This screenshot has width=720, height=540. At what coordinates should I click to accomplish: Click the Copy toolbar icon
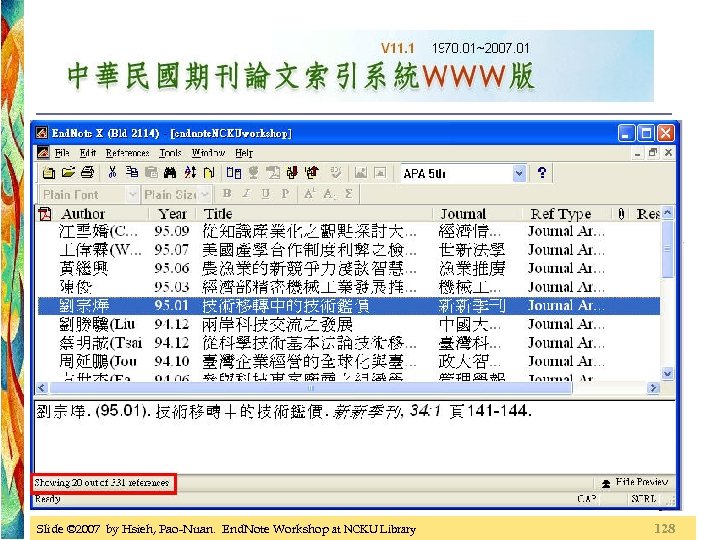click(132, 173)
